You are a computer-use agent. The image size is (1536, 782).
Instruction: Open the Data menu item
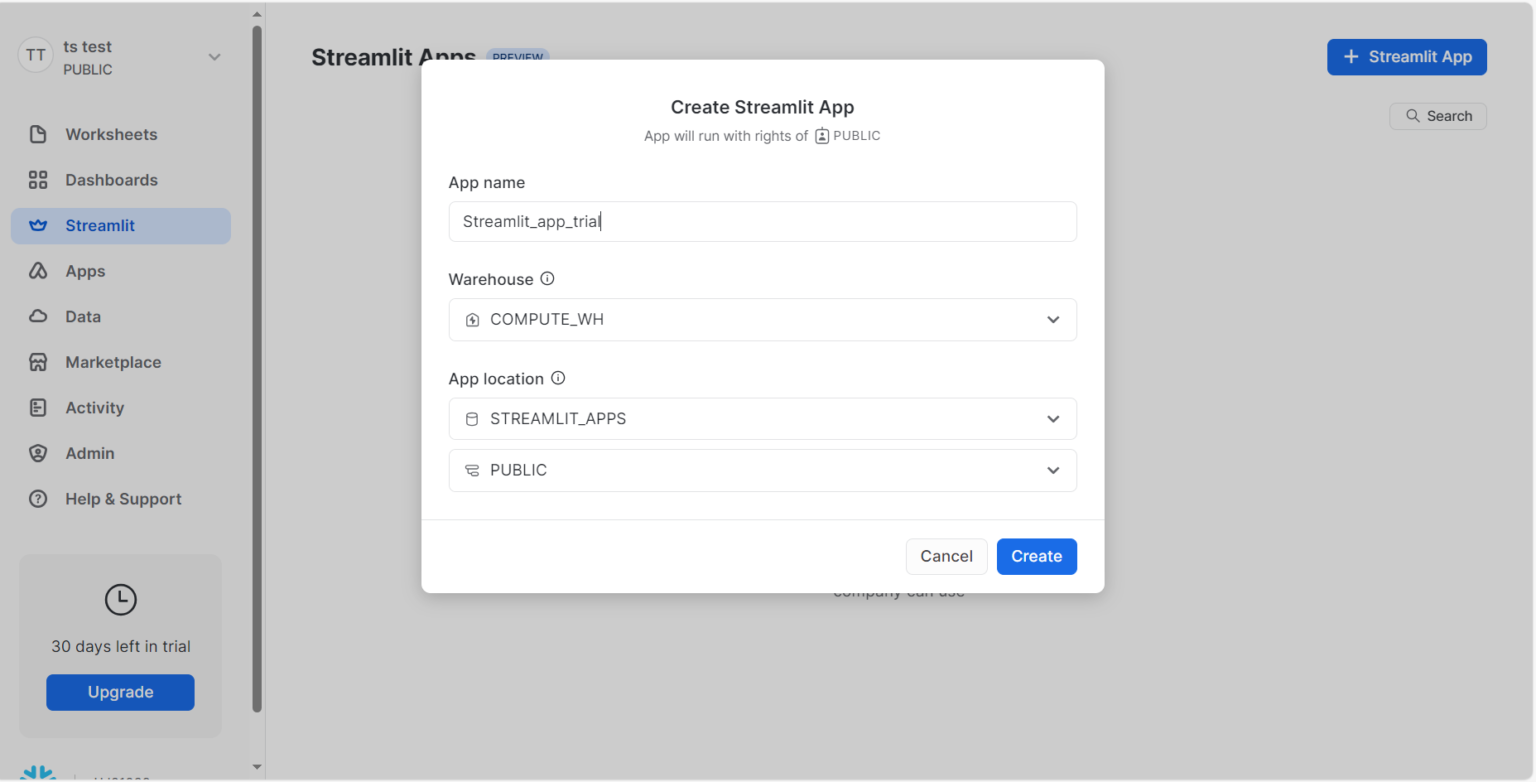coord(83,317)
